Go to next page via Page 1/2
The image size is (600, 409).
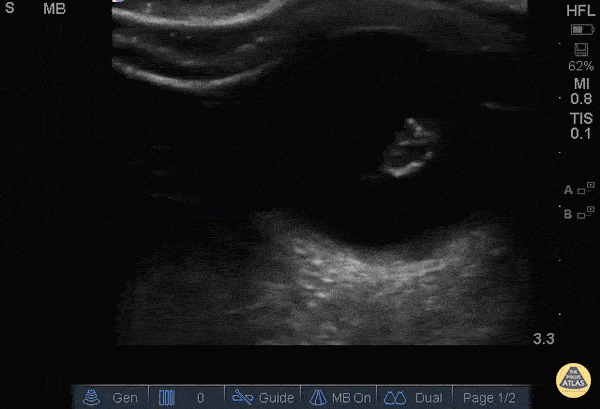pyautogui.click(x=490, y=397)
